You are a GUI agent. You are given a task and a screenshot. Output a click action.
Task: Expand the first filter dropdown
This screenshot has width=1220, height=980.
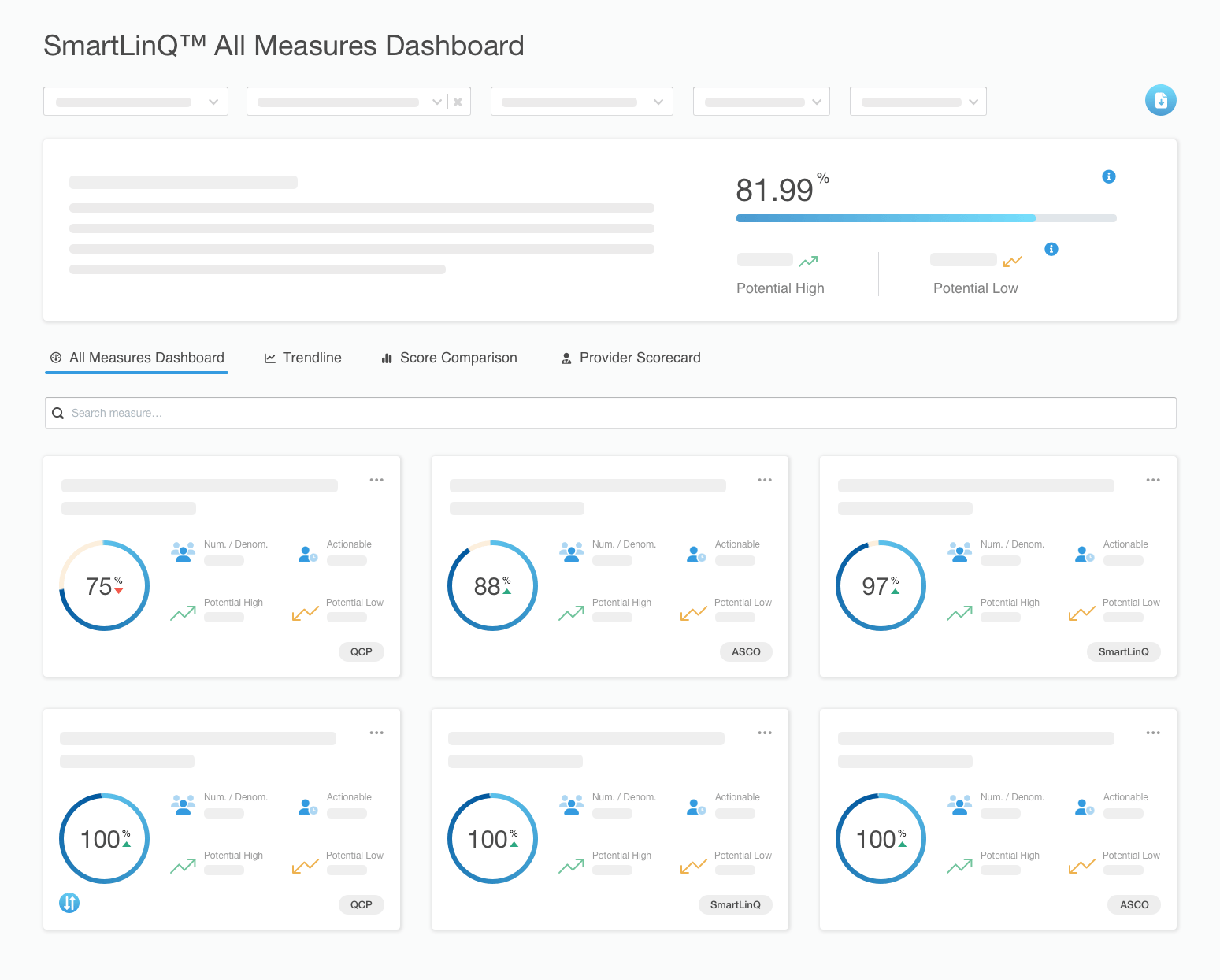click(135, 102)
